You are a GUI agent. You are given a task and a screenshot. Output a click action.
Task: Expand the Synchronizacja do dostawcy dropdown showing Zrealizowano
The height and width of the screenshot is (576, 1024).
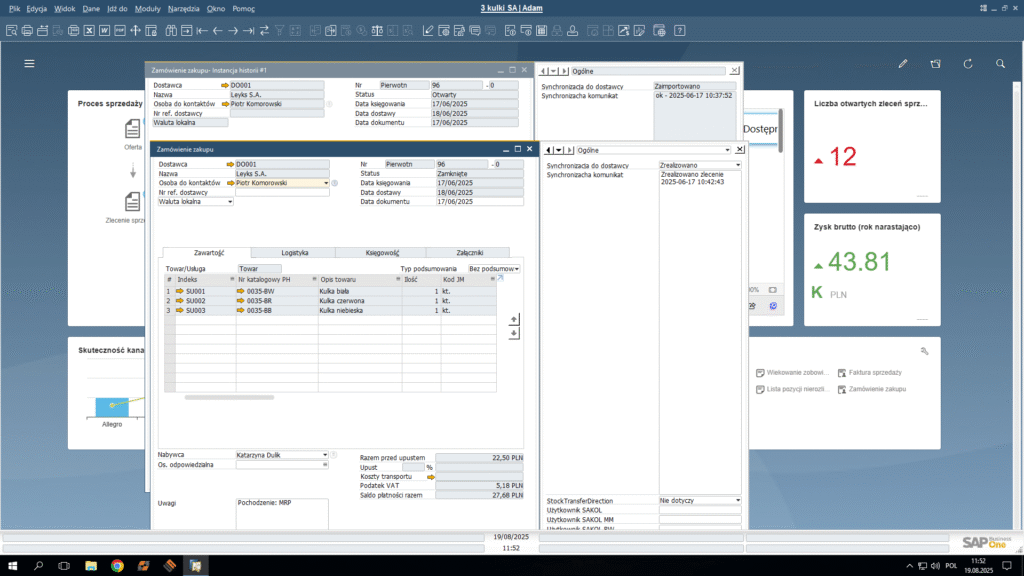click(x=738, y=165)
